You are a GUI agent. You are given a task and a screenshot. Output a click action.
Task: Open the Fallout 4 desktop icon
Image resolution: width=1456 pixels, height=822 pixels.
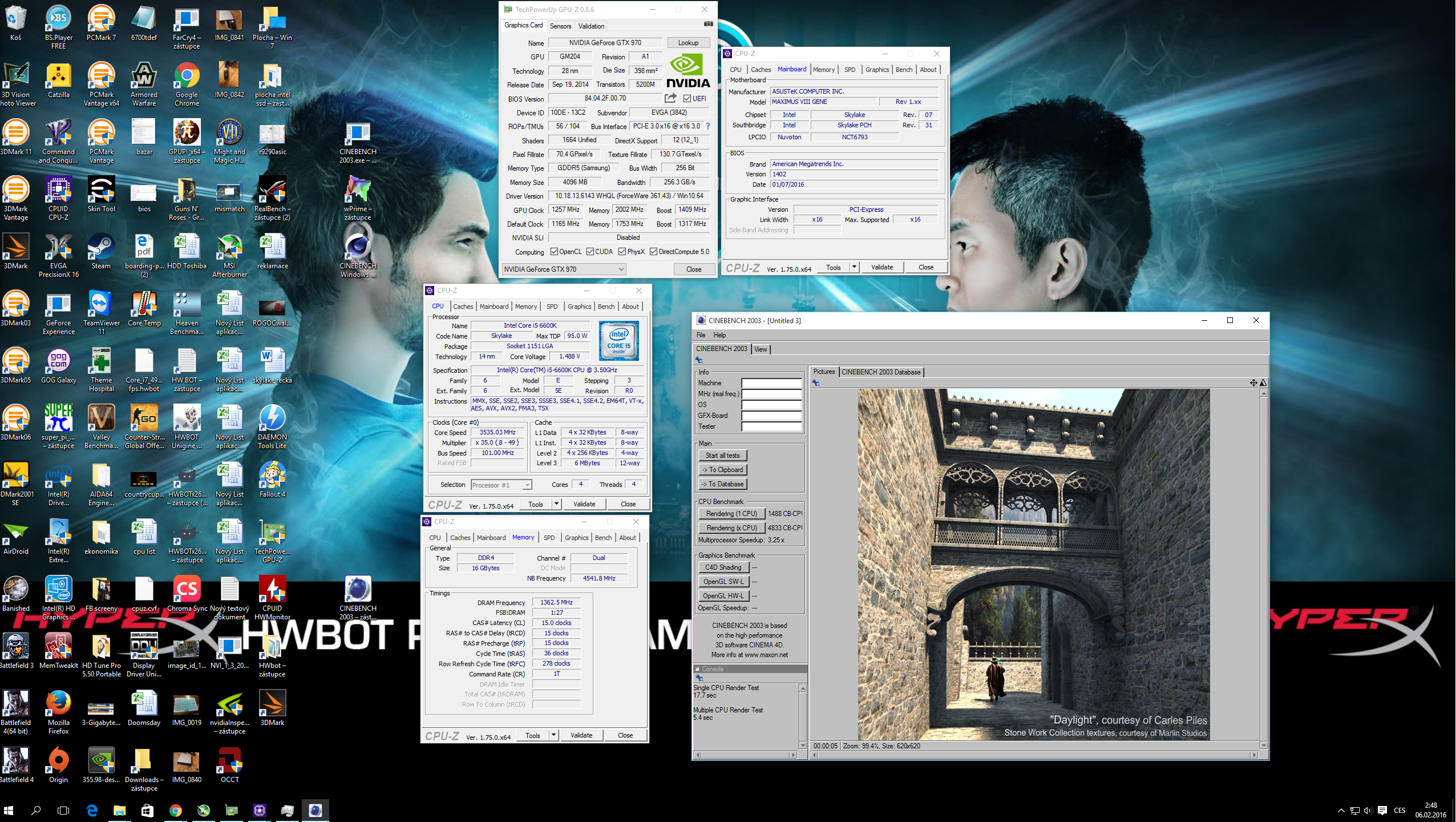tap(272, 480)
